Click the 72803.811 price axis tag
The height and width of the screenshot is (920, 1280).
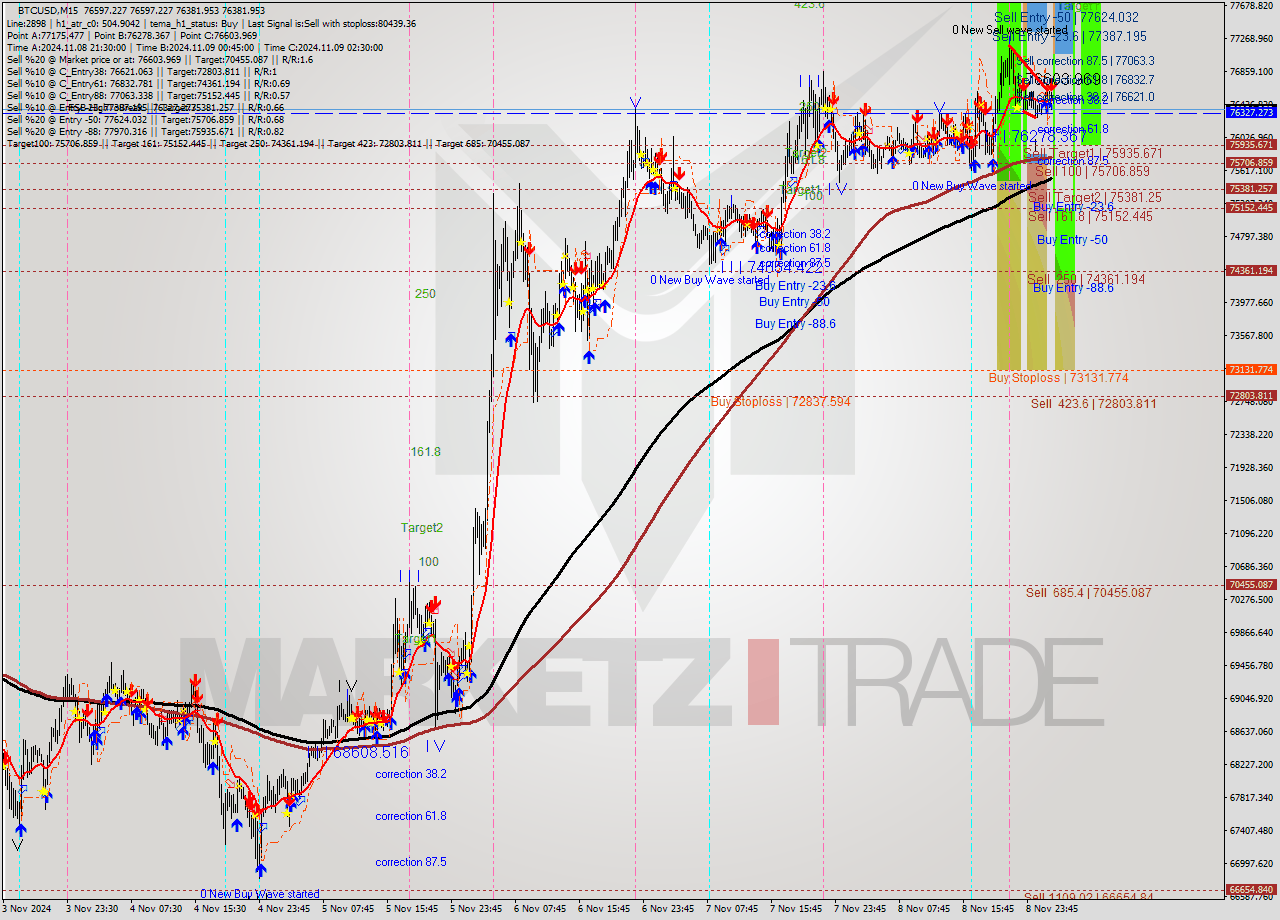[1250, 396]
